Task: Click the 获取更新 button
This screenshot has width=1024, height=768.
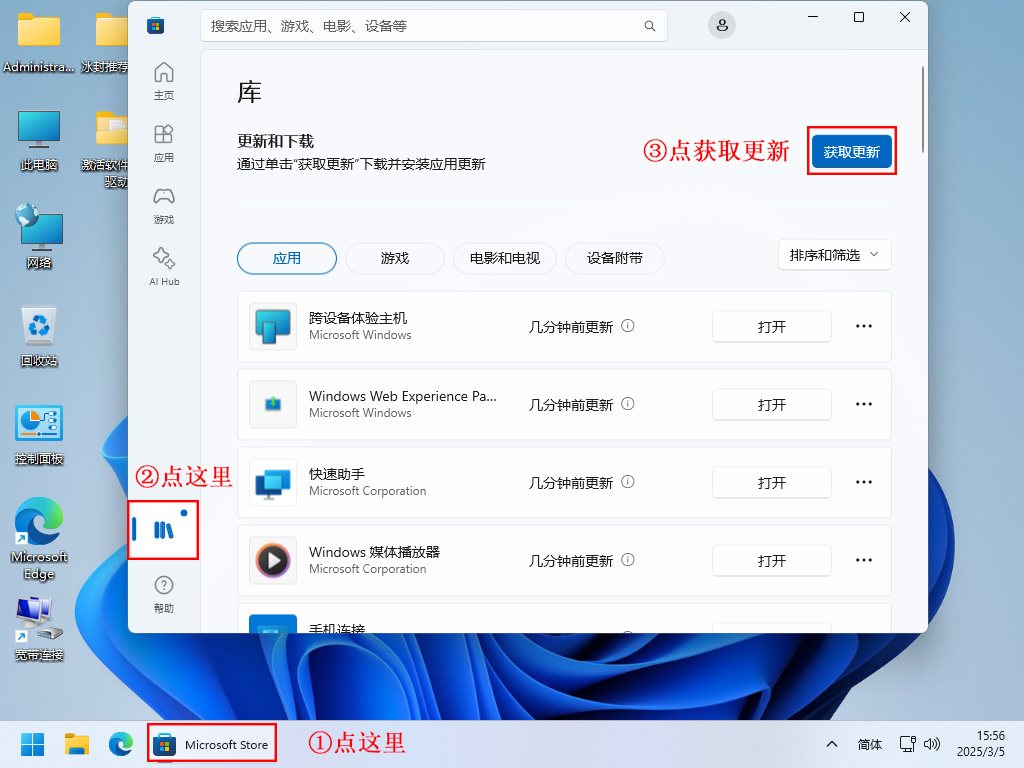Action: click(852, 152)
